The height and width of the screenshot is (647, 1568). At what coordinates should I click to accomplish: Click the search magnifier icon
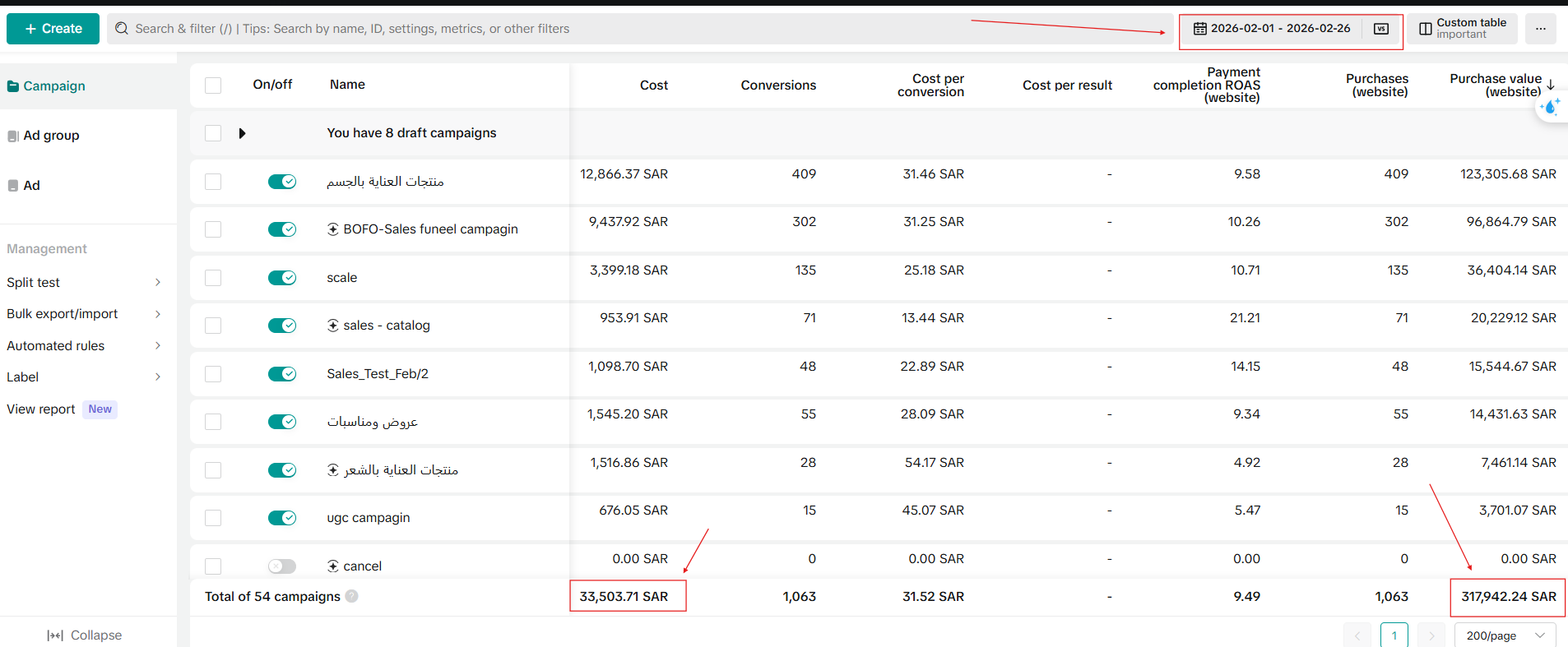coord(122,29)
